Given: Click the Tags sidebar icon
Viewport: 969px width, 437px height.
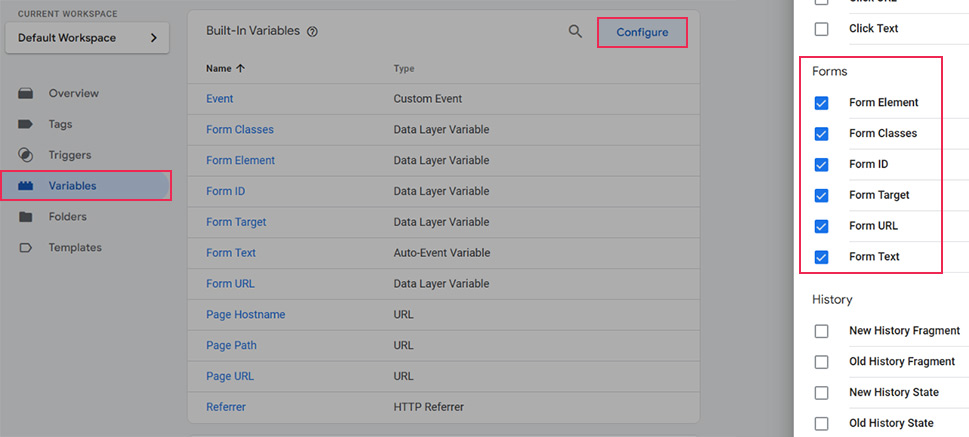Looking at the screenshot, I should click(25, 124).
